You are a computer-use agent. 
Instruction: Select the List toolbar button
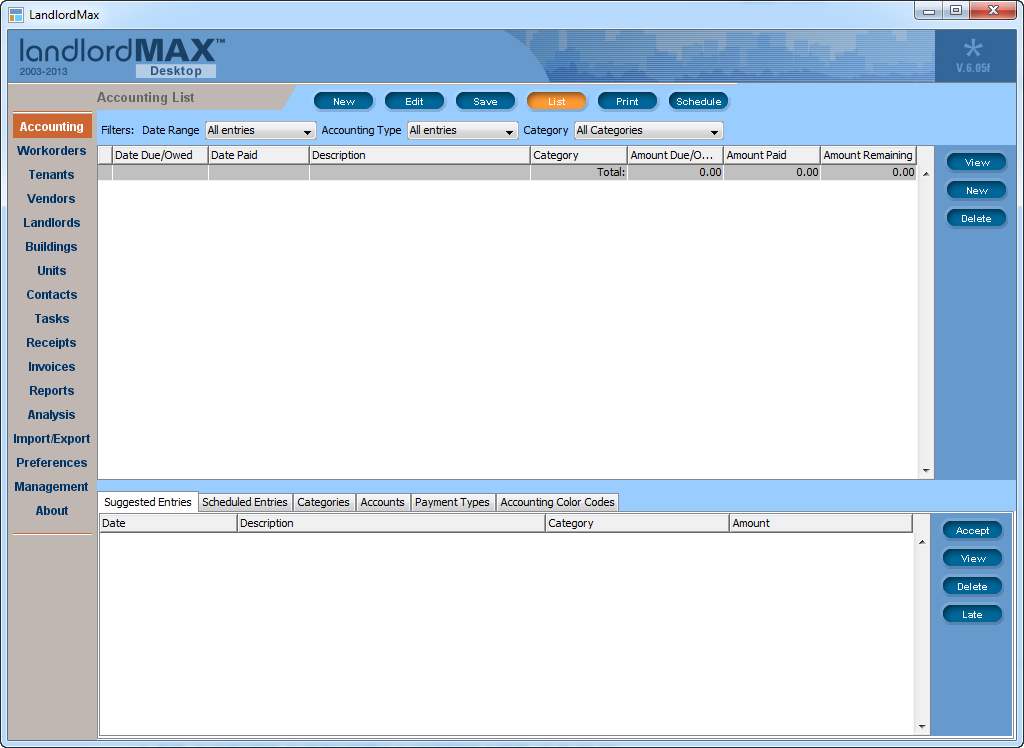point(556,101)
